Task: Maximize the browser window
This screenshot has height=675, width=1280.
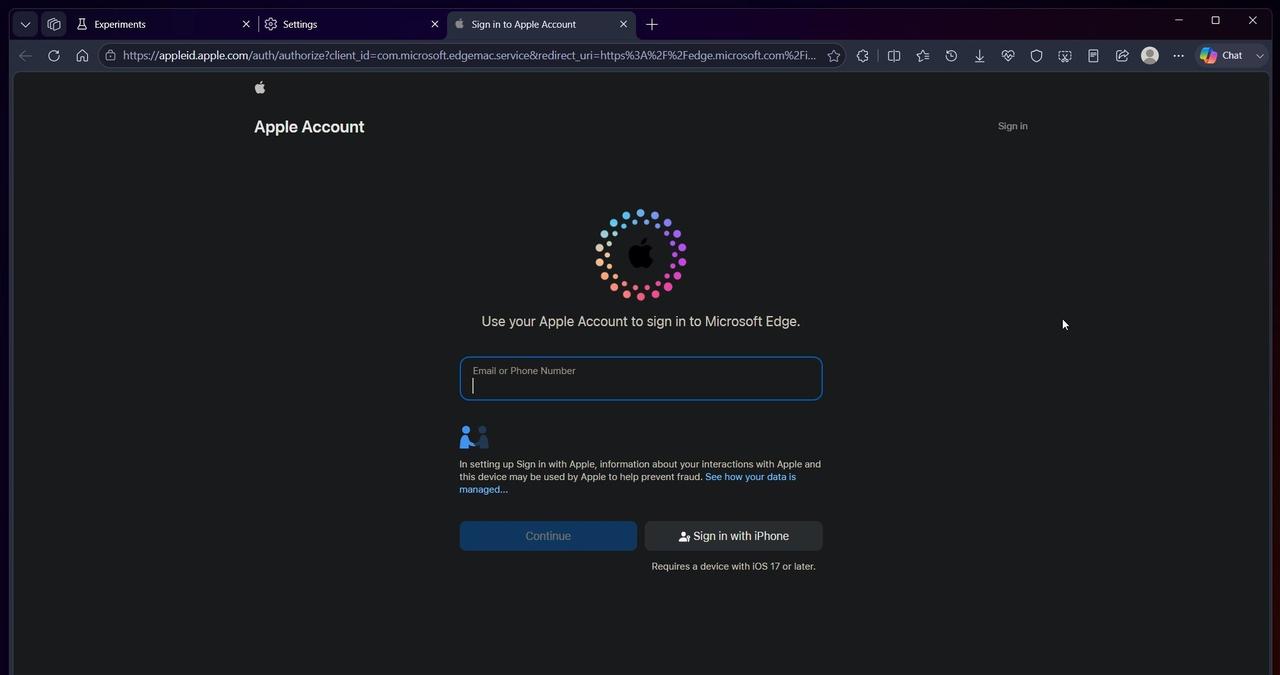Action: tap(1215, 20)
